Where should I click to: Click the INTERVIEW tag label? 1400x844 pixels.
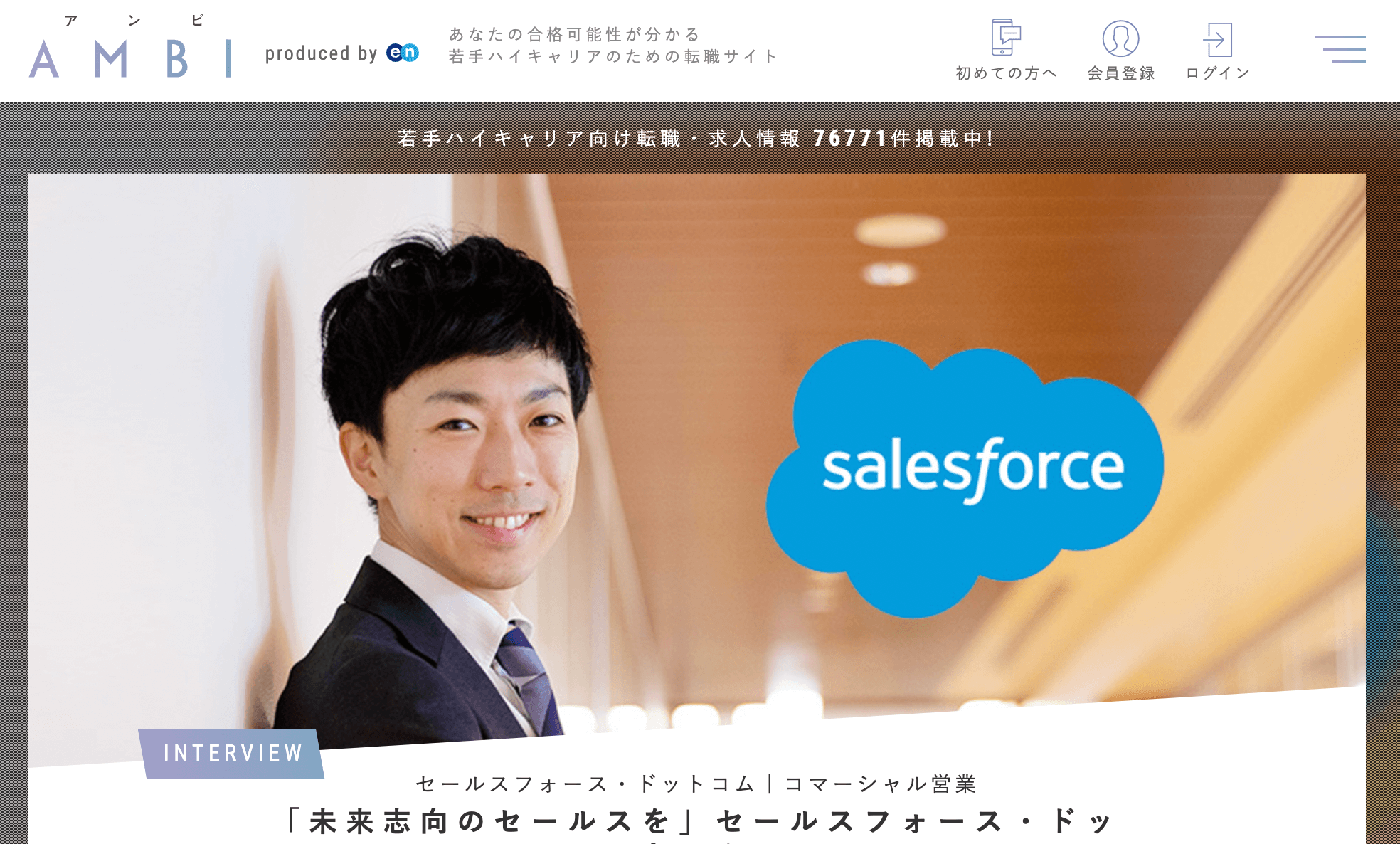coord(231,753)
